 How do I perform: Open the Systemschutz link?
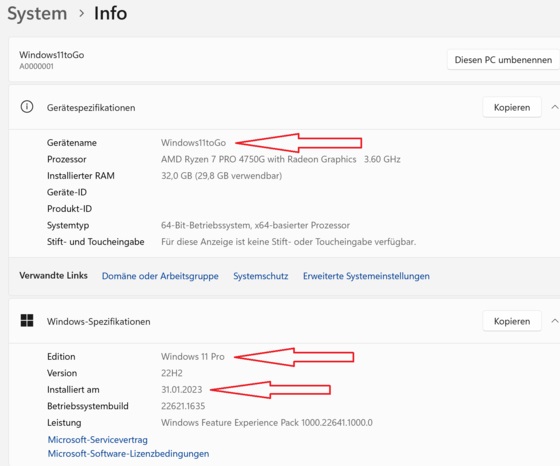pyautogui.click(x=261, y=276)
